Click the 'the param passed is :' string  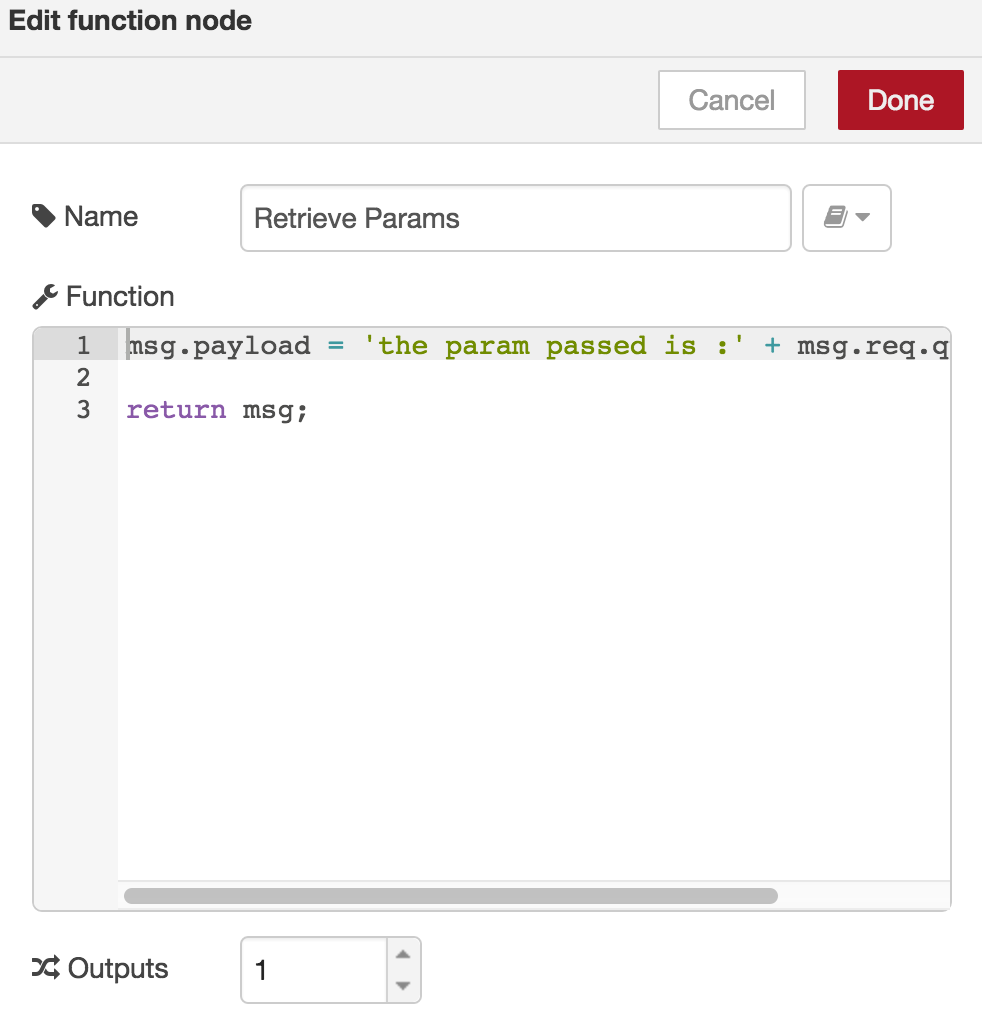click(x=554, y=346)
